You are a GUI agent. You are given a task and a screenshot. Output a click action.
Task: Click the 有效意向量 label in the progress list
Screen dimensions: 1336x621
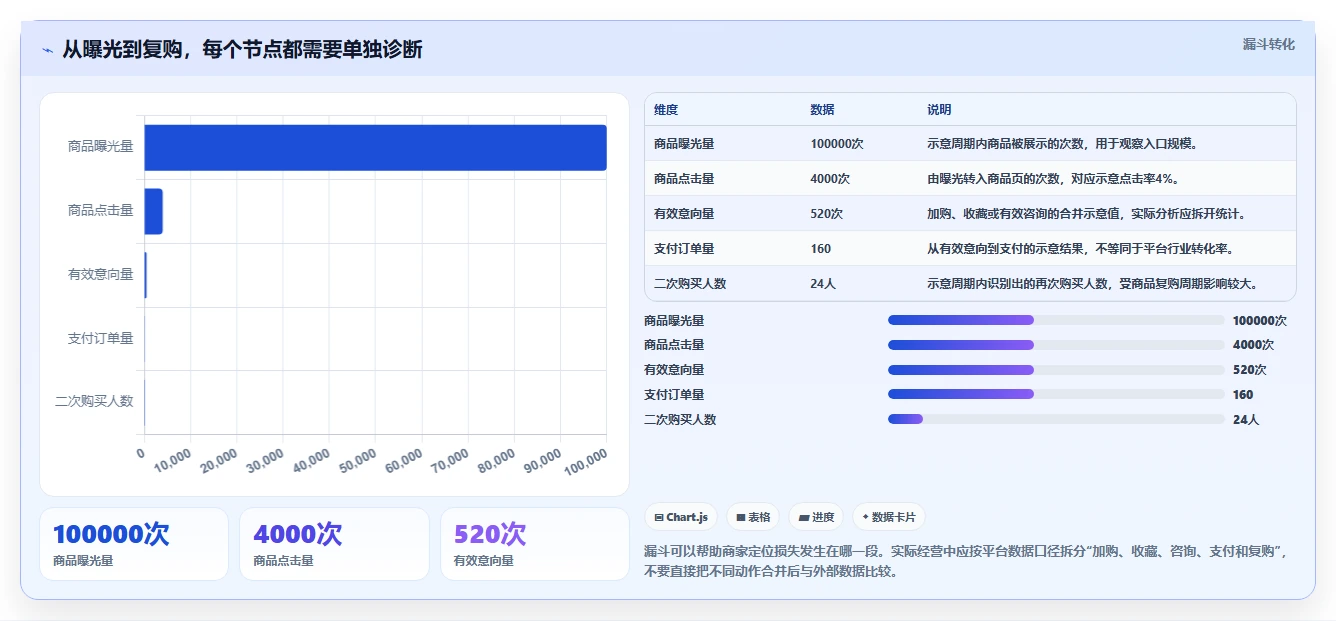[x=674, y=370]
